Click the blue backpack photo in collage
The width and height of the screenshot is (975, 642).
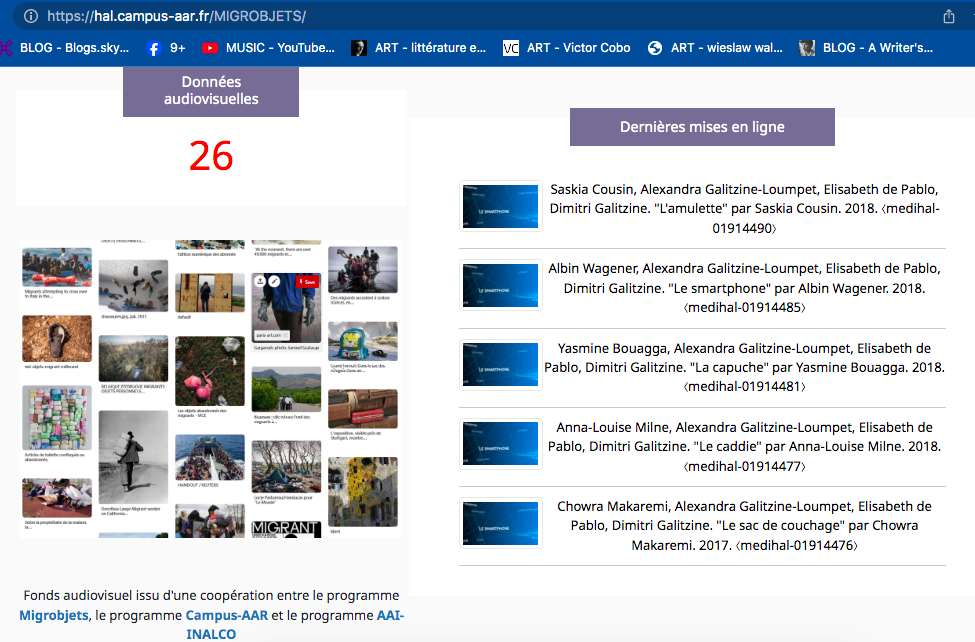[363, 341]
